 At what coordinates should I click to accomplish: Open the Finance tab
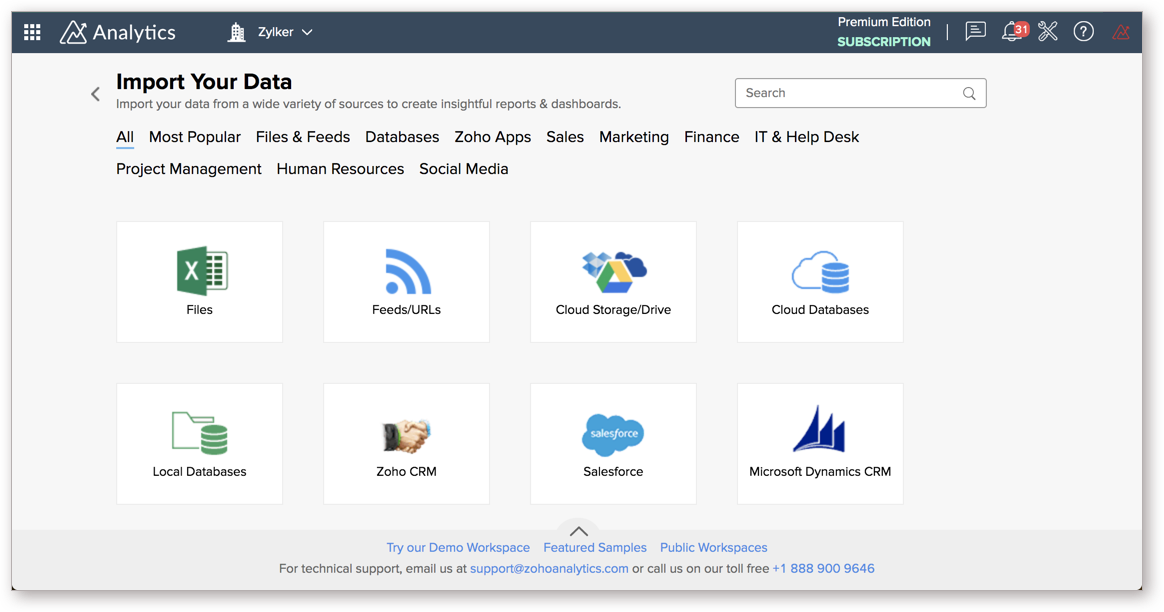tap(712, 137)
